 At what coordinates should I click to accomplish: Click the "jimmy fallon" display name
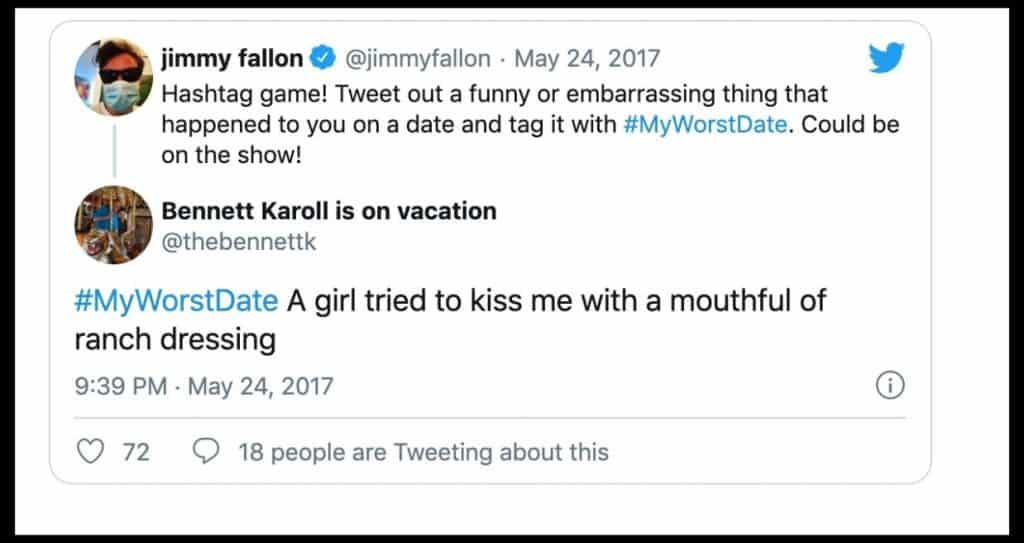coord(231,59)
